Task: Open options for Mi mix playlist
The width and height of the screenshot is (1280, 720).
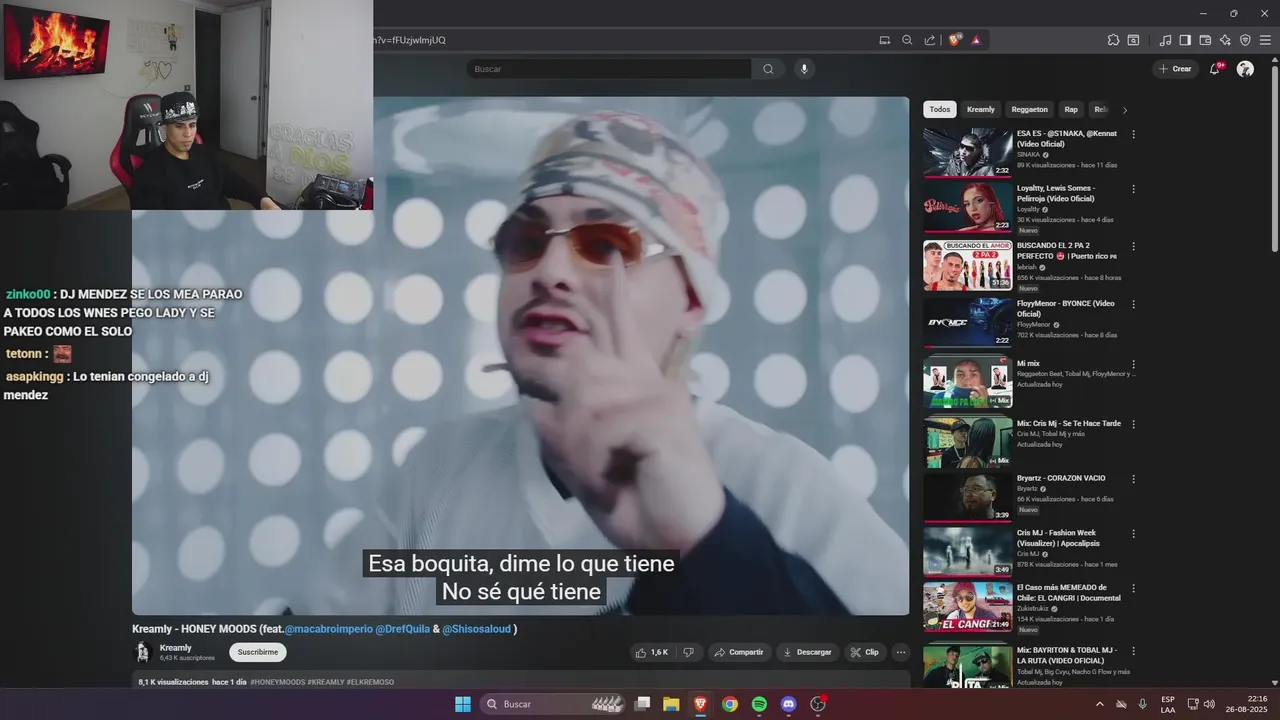Action: pyautogui.click(x=1133, y=365)
